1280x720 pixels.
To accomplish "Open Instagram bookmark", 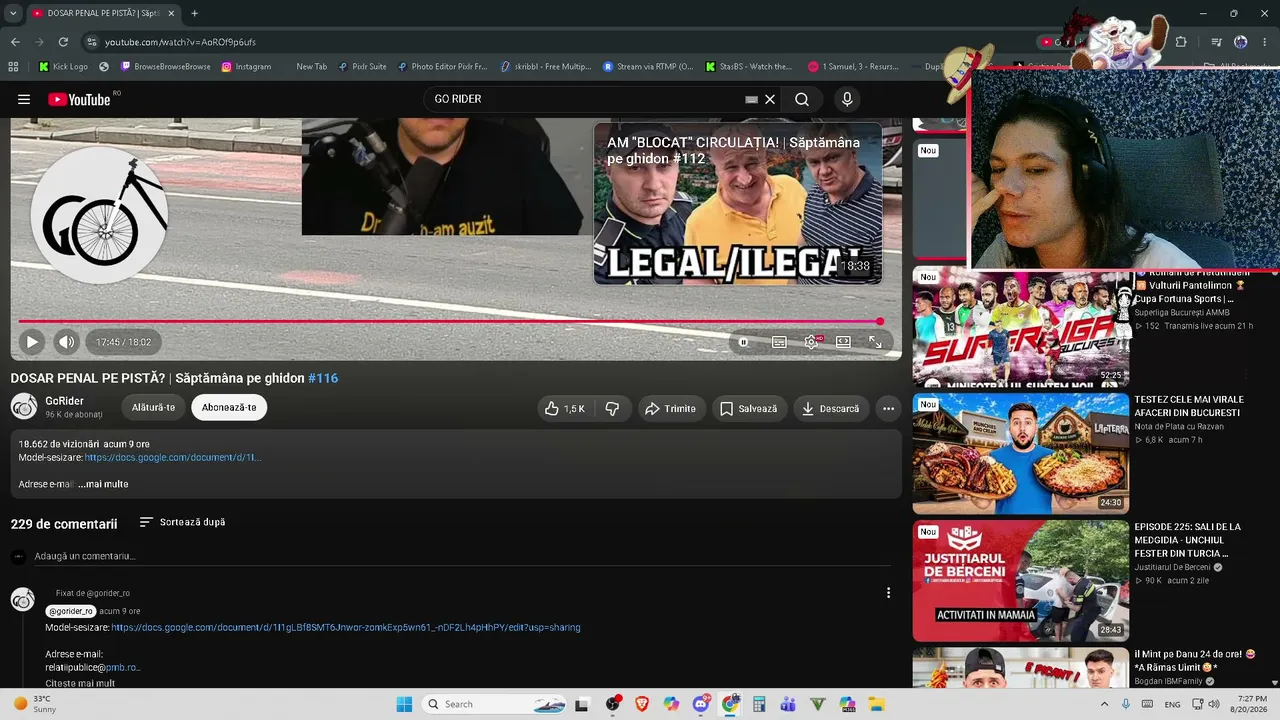I will coord(246,67).
